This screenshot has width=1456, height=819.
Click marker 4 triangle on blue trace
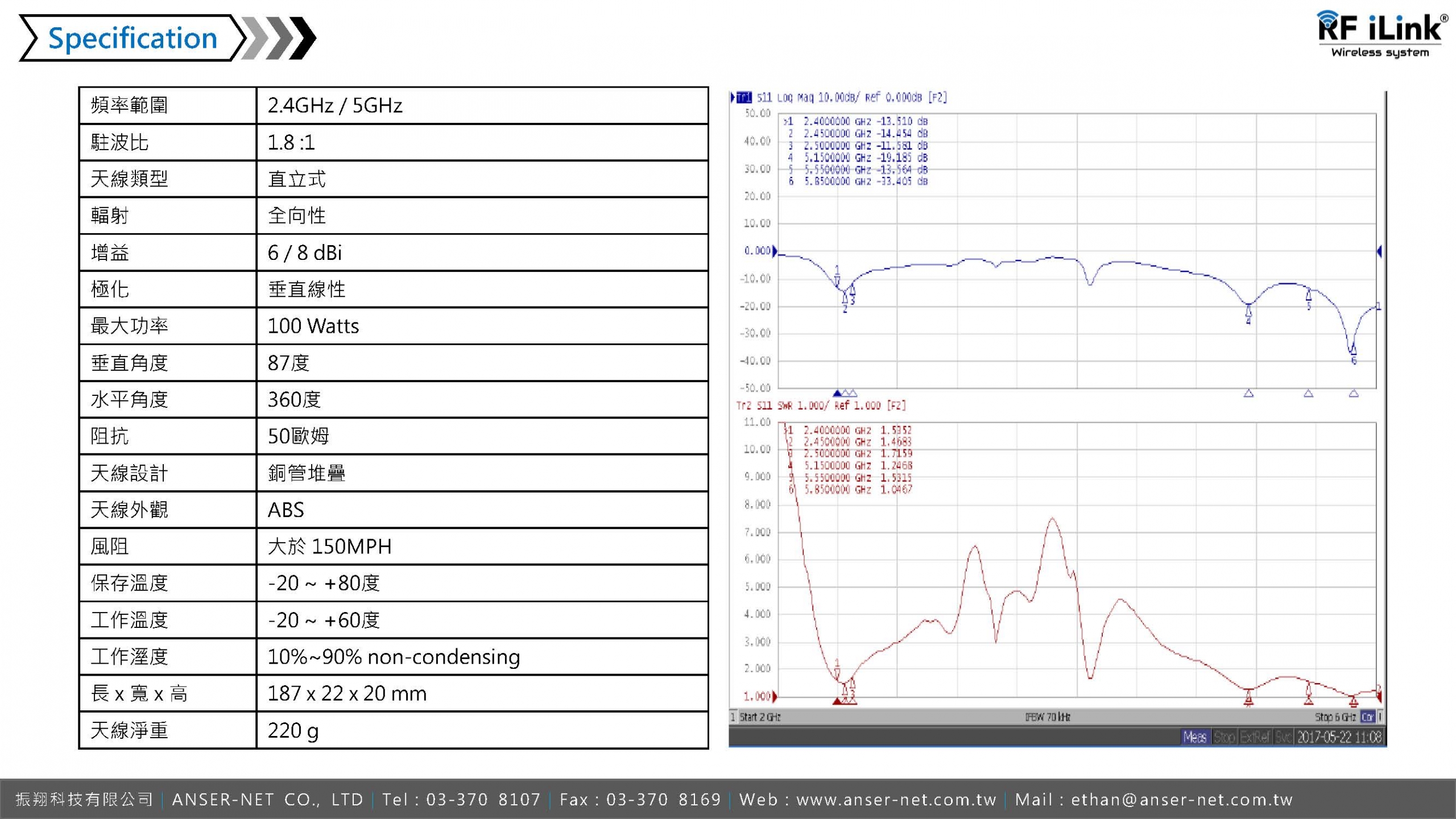coord(1248,311)
